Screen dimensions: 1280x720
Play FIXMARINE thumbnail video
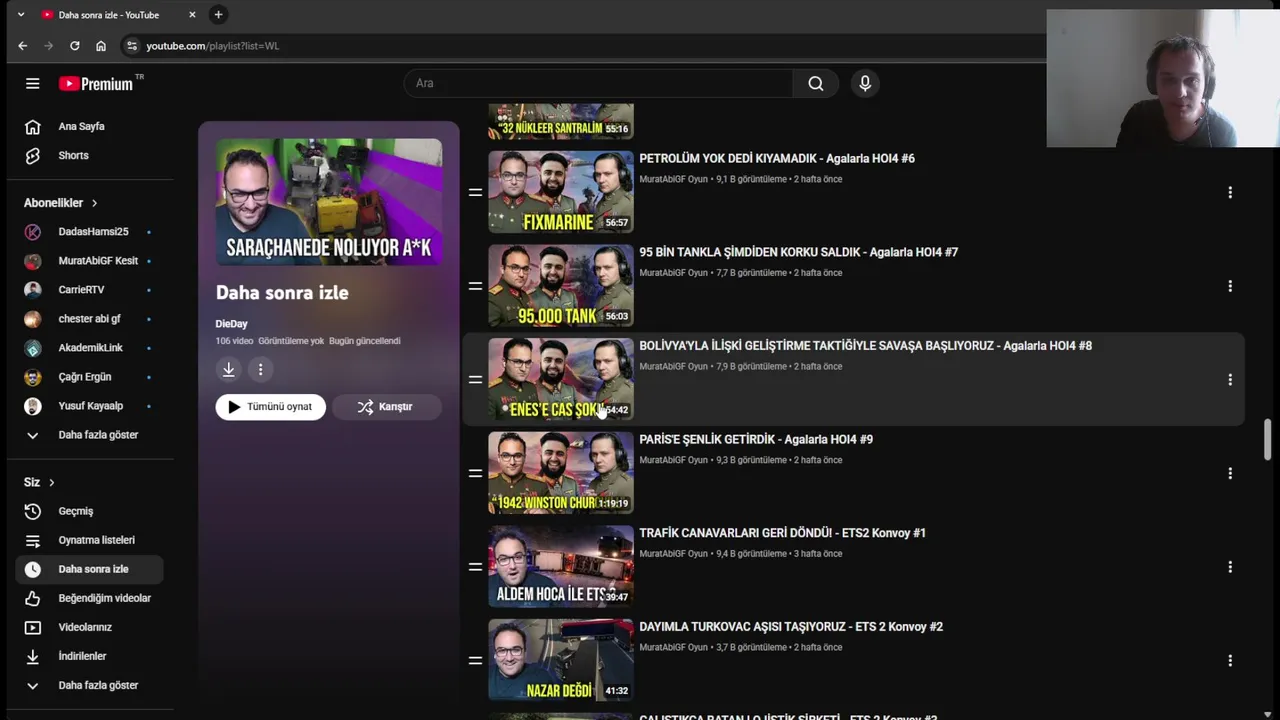(561, 192)
